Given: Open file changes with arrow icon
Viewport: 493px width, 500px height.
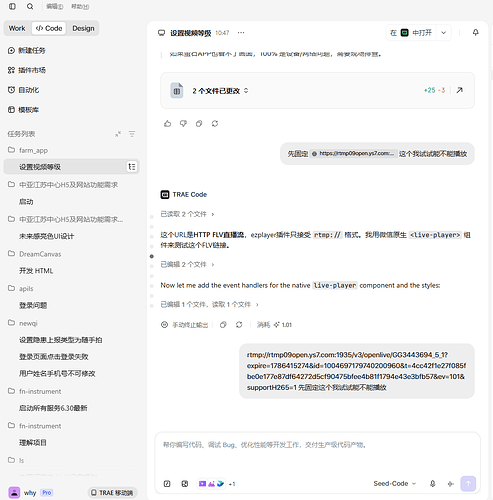Looking at the screenshot, I should [x=460, y=90].
